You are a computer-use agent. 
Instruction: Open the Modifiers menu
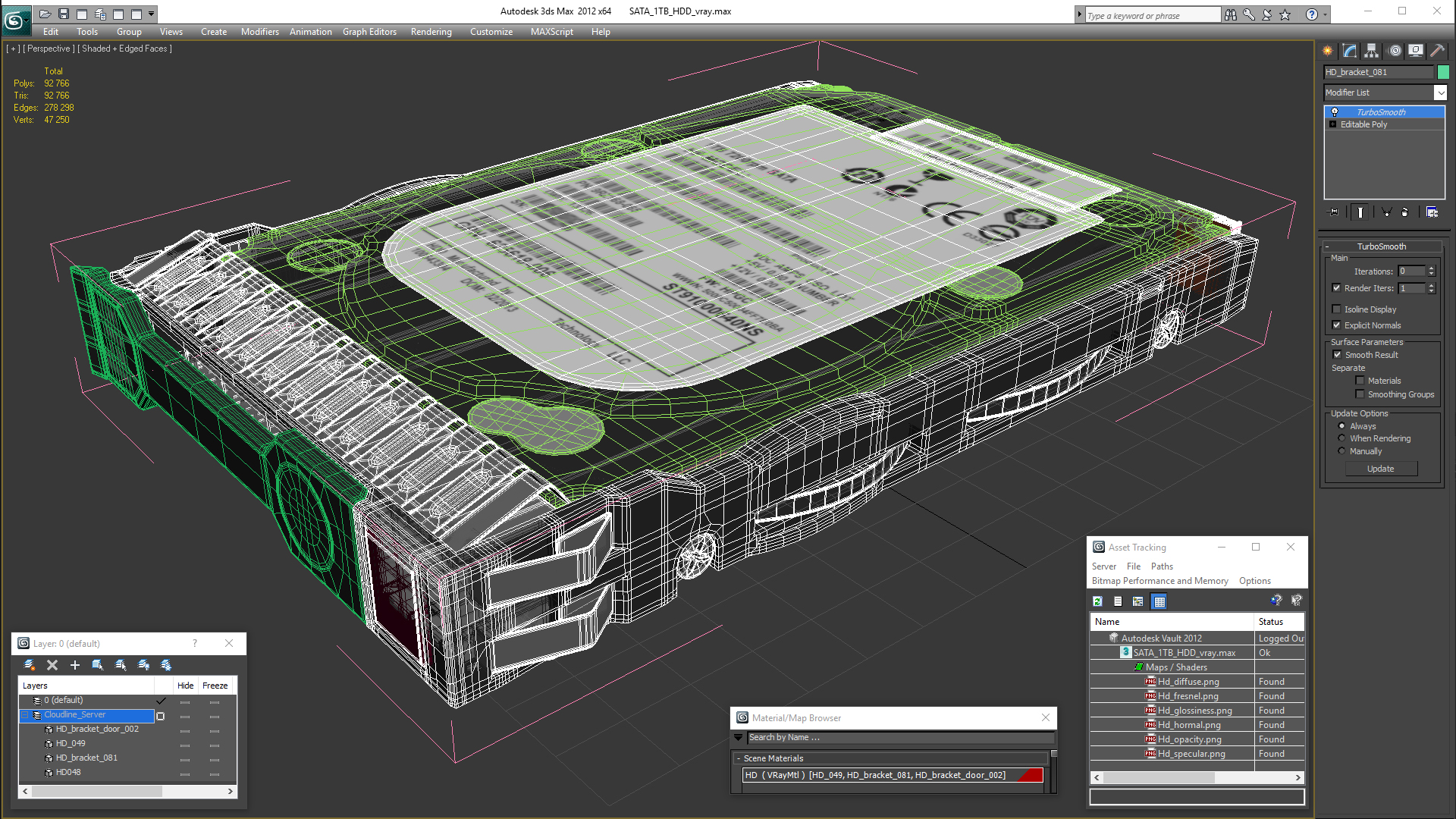[x=259, y=32]
